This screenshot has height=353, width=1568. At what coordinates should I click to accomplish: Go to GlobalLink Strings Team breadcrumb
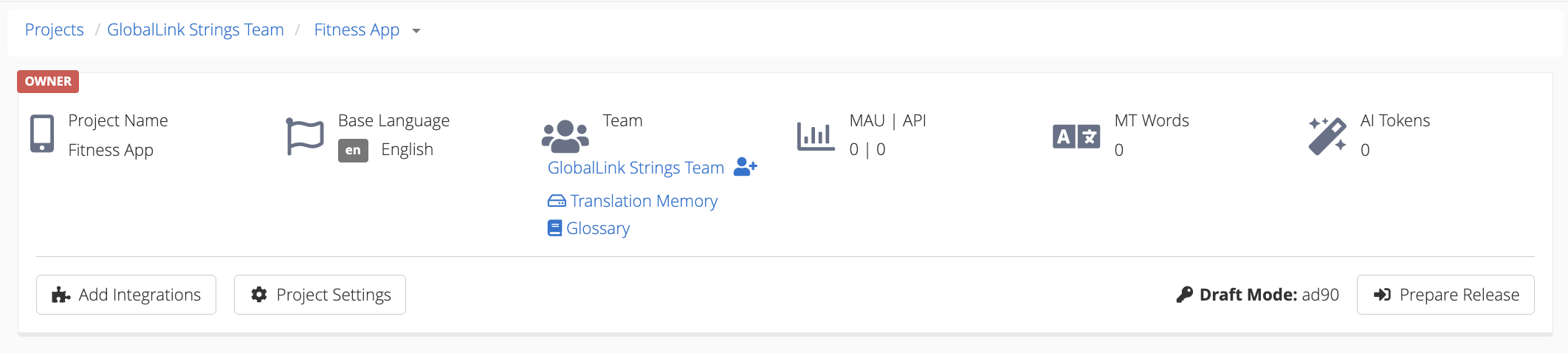(x=196, y=30)
